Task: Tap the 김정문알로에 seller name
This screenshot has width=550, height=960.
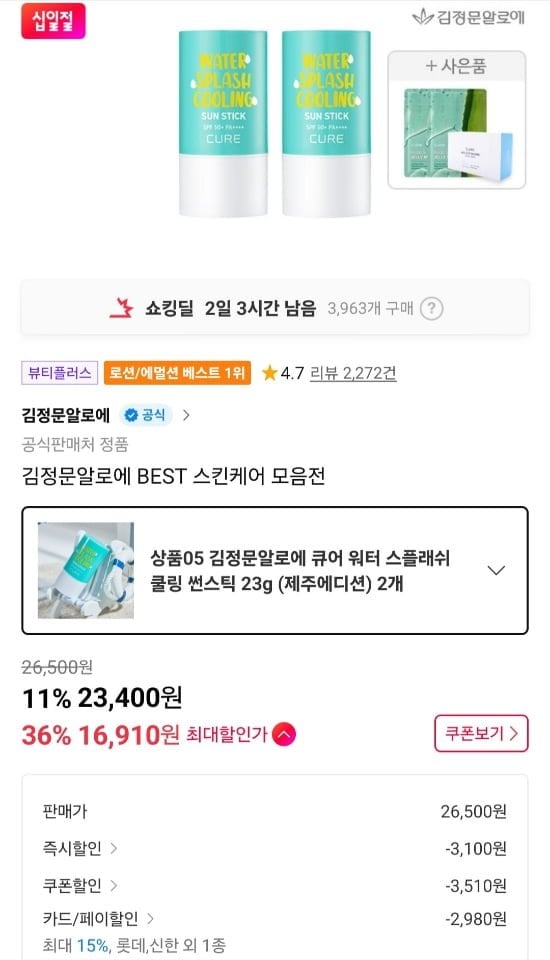Action: pos(66,415)
